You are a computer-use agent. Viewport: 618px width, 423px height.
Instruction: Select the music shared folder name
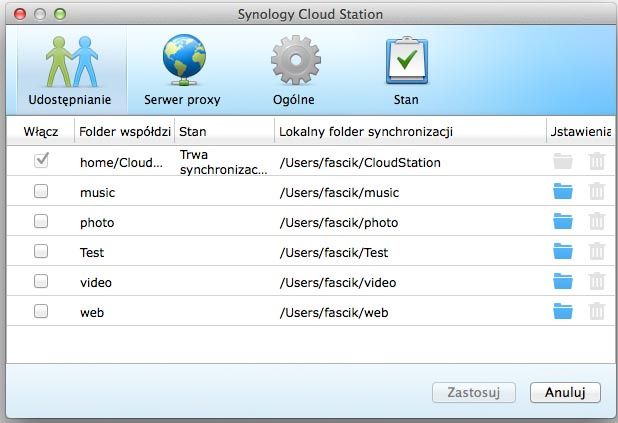[x=97, y=192]
